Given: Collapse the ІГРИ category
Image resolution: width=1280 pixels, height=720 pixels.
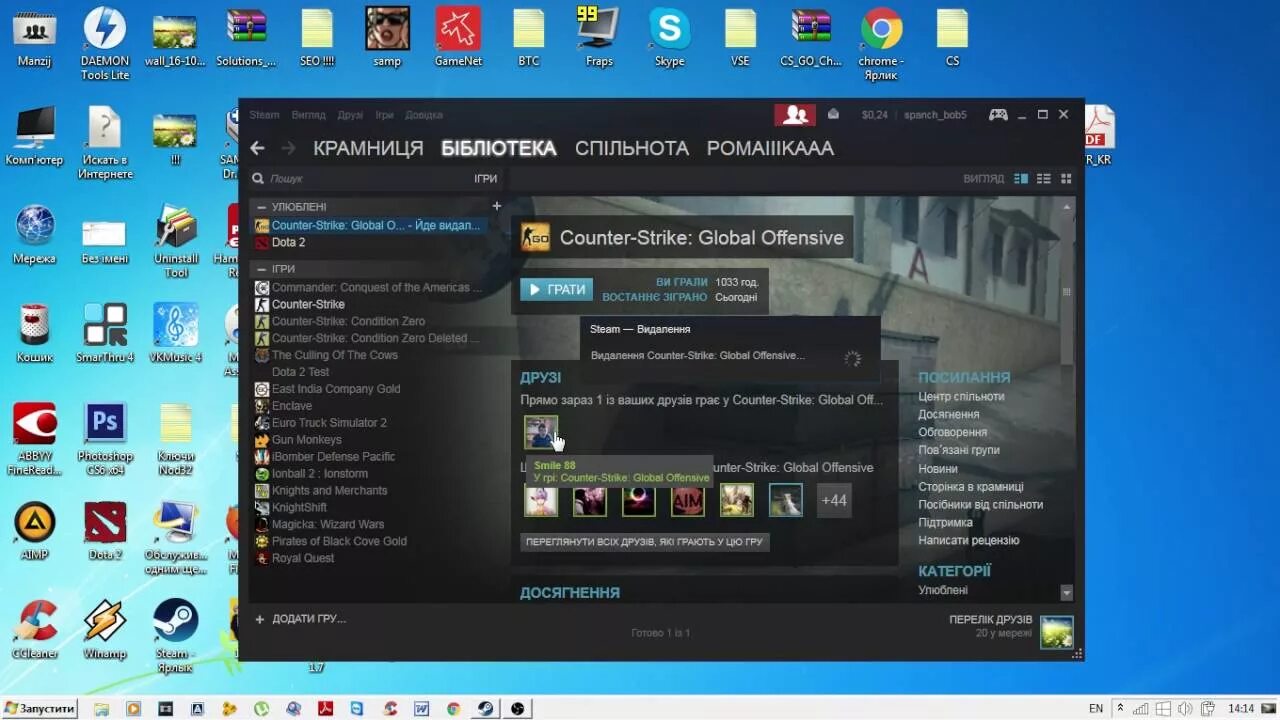Looking at the screenshot, I should point(262,269).
